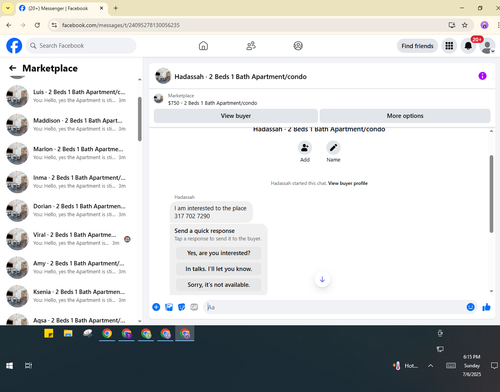Send a thumbs-up like

(x=486, y=307)
